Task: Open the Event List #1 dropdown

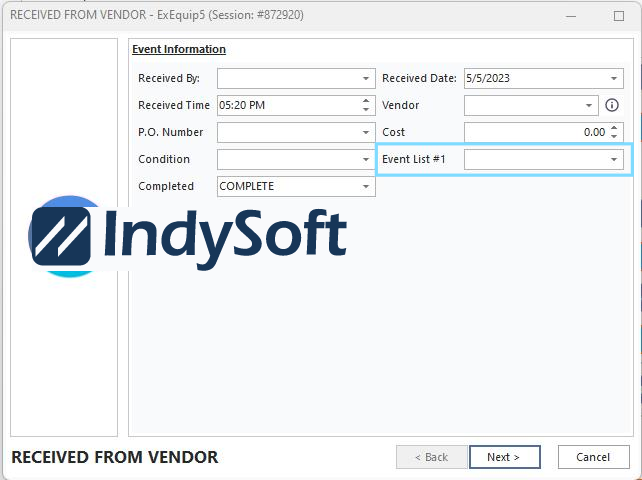Action: [x=614, y=159]
